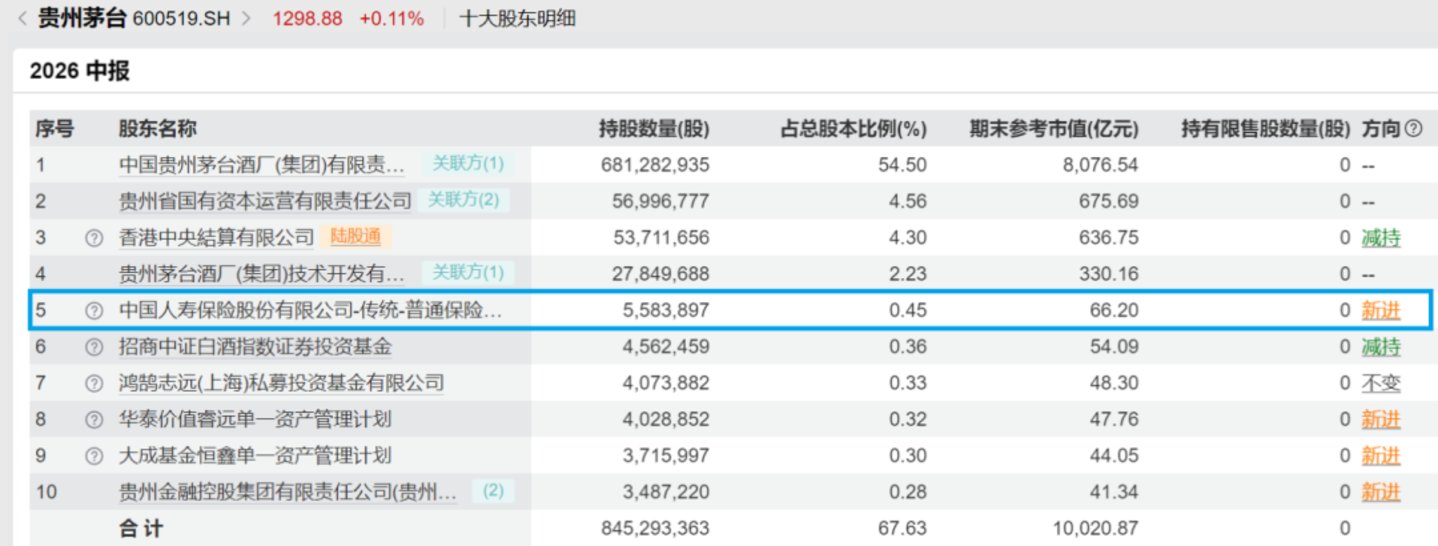Click 减持 link in 香港中央結算 row

(1381, 238)
